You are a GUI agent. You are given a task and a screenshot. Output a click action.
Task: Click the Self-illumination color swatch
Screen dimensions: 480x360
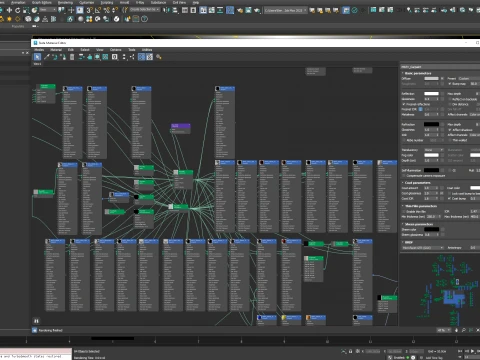431,170
